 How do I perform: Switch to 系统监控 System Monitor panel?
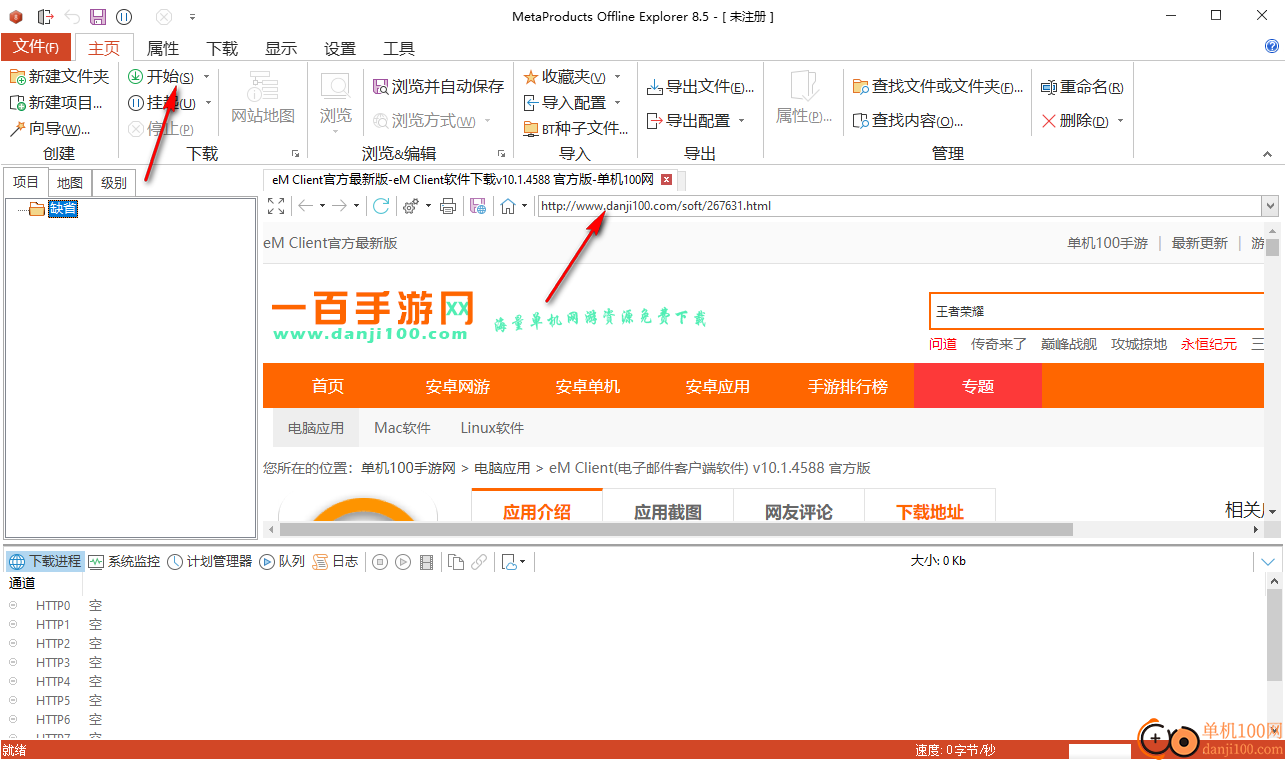[124, 562]
